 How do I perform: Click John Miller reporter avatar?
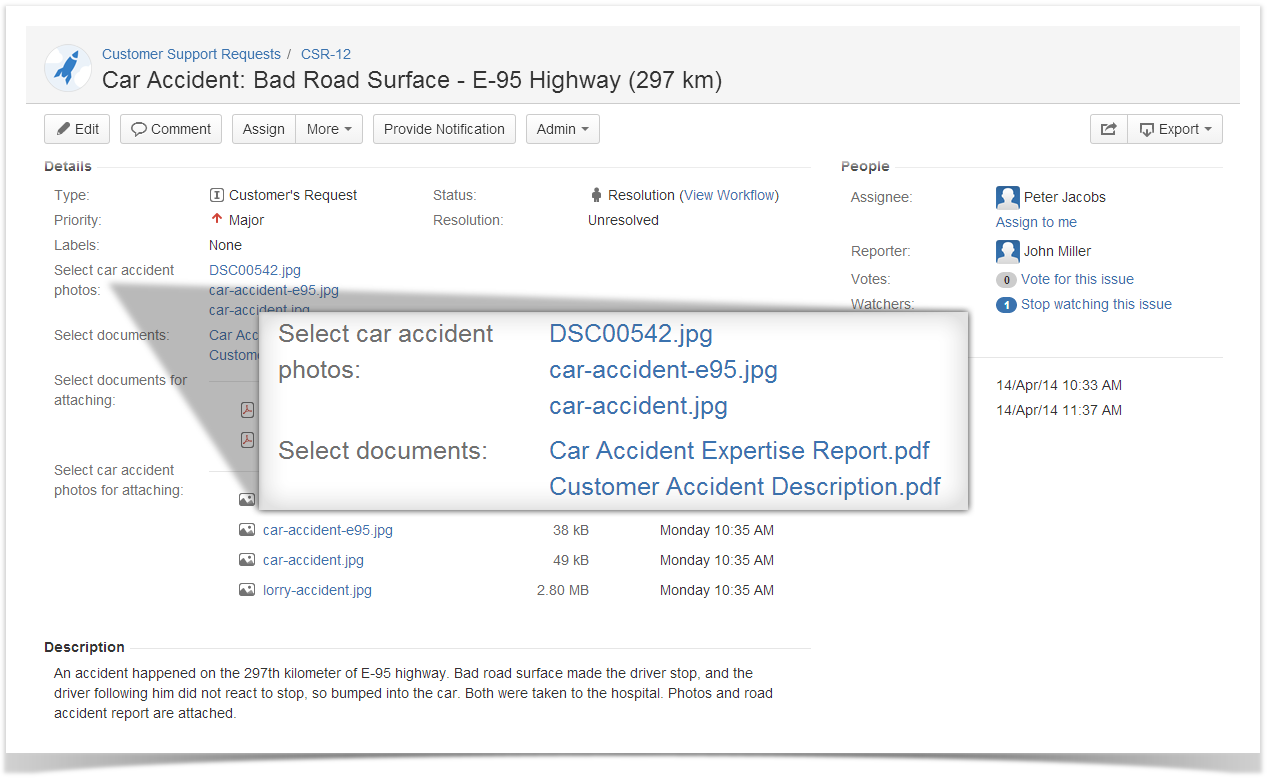(1008, 251)
